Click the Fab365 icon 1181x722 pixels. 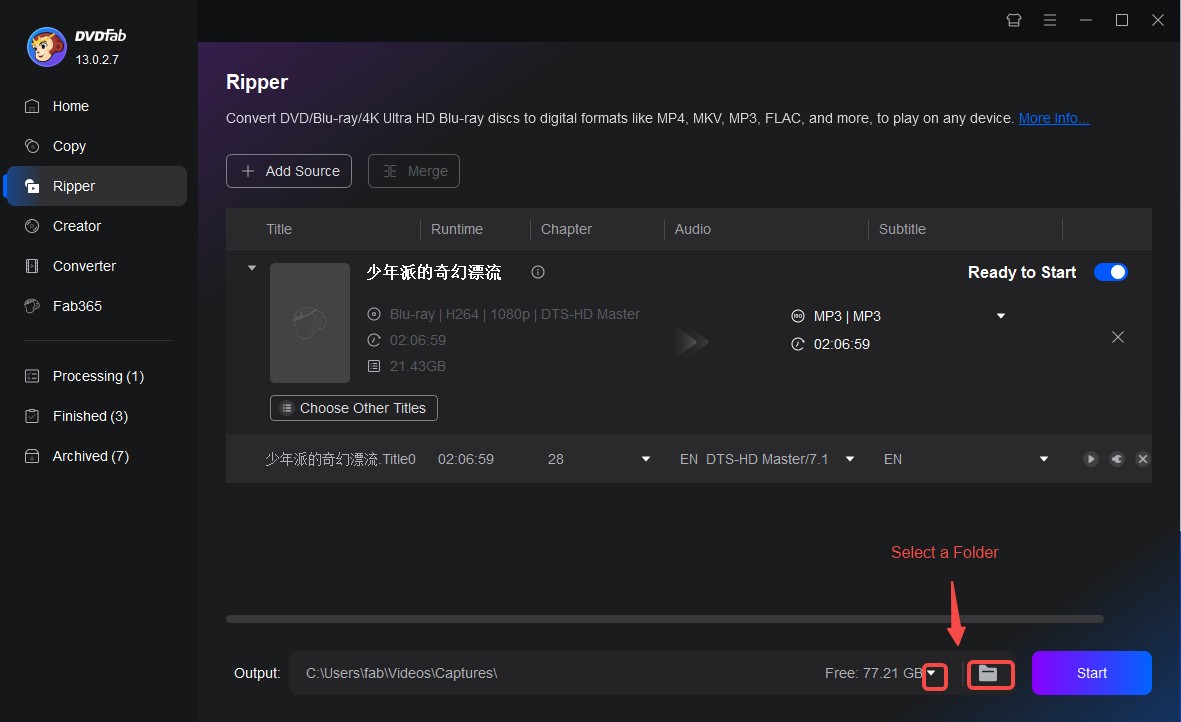pos(32,306)
